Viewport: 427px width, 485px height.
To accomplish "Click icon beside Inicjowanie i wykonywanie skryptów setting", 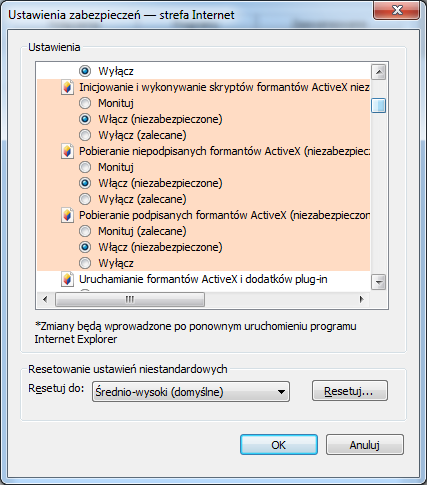I will pos(67,87).
